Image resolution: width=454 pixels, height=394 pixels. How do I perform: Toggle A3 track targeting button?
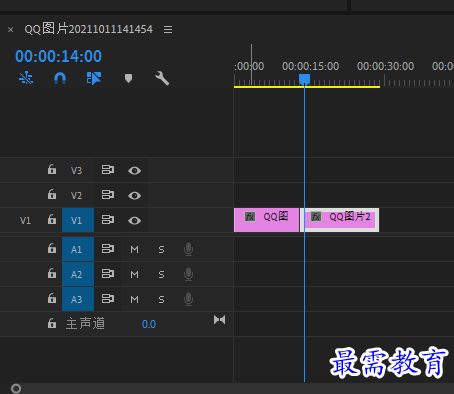coord(78,299)
